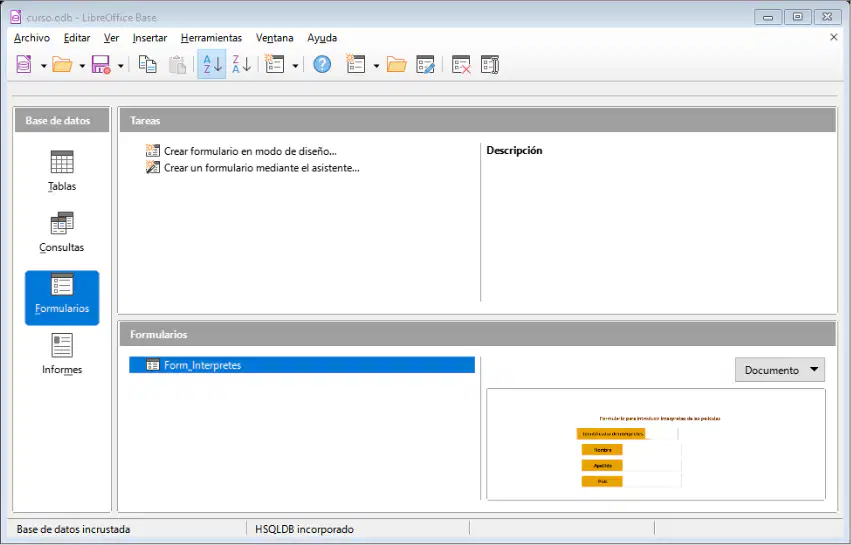The width and height of the screenshot is (851, 545).
Task: Open the Archivo menu
Action: click(x=32, y=38)
